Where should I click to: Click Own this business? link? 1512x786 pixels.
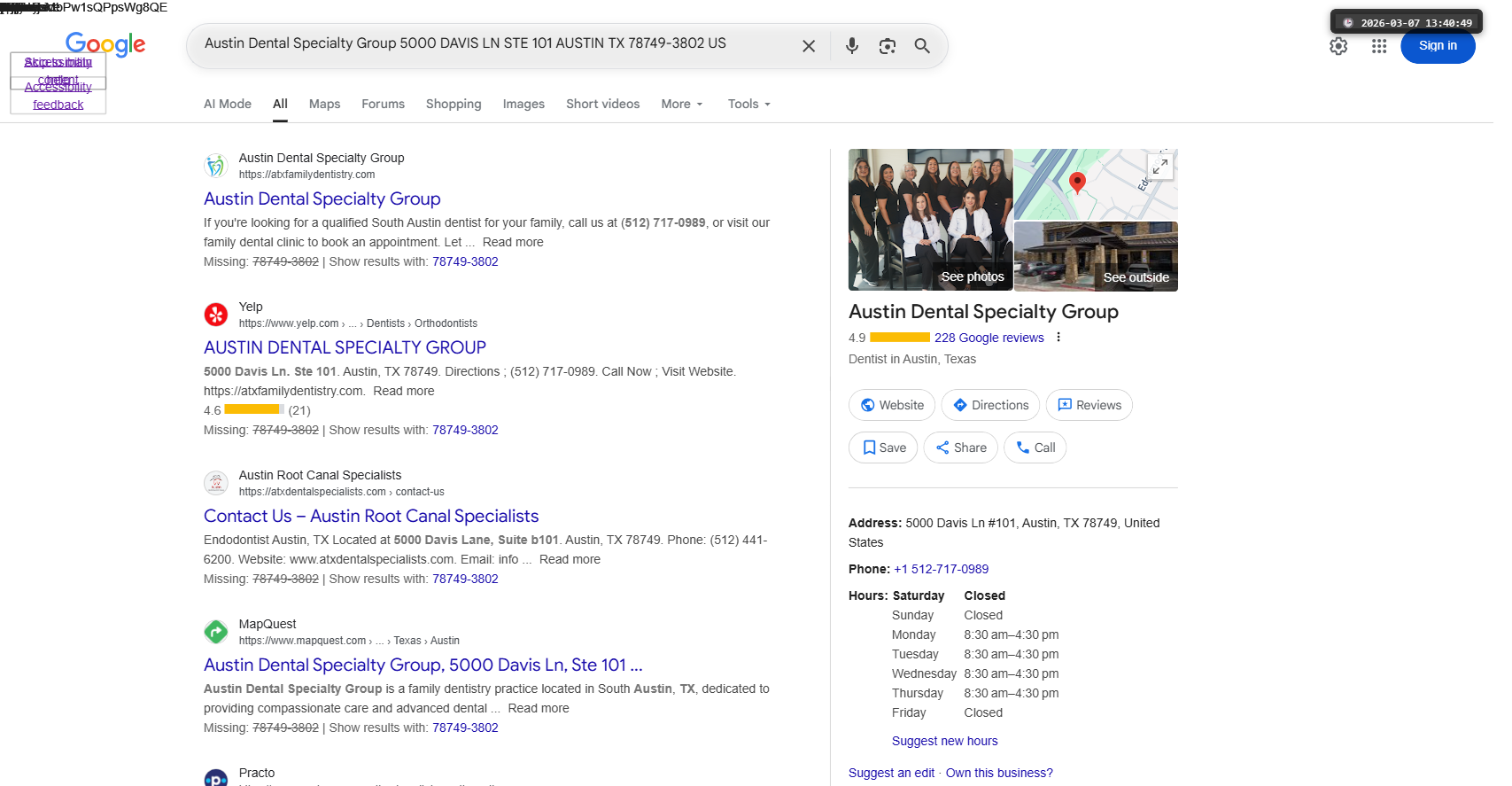(x=999, y=773)
